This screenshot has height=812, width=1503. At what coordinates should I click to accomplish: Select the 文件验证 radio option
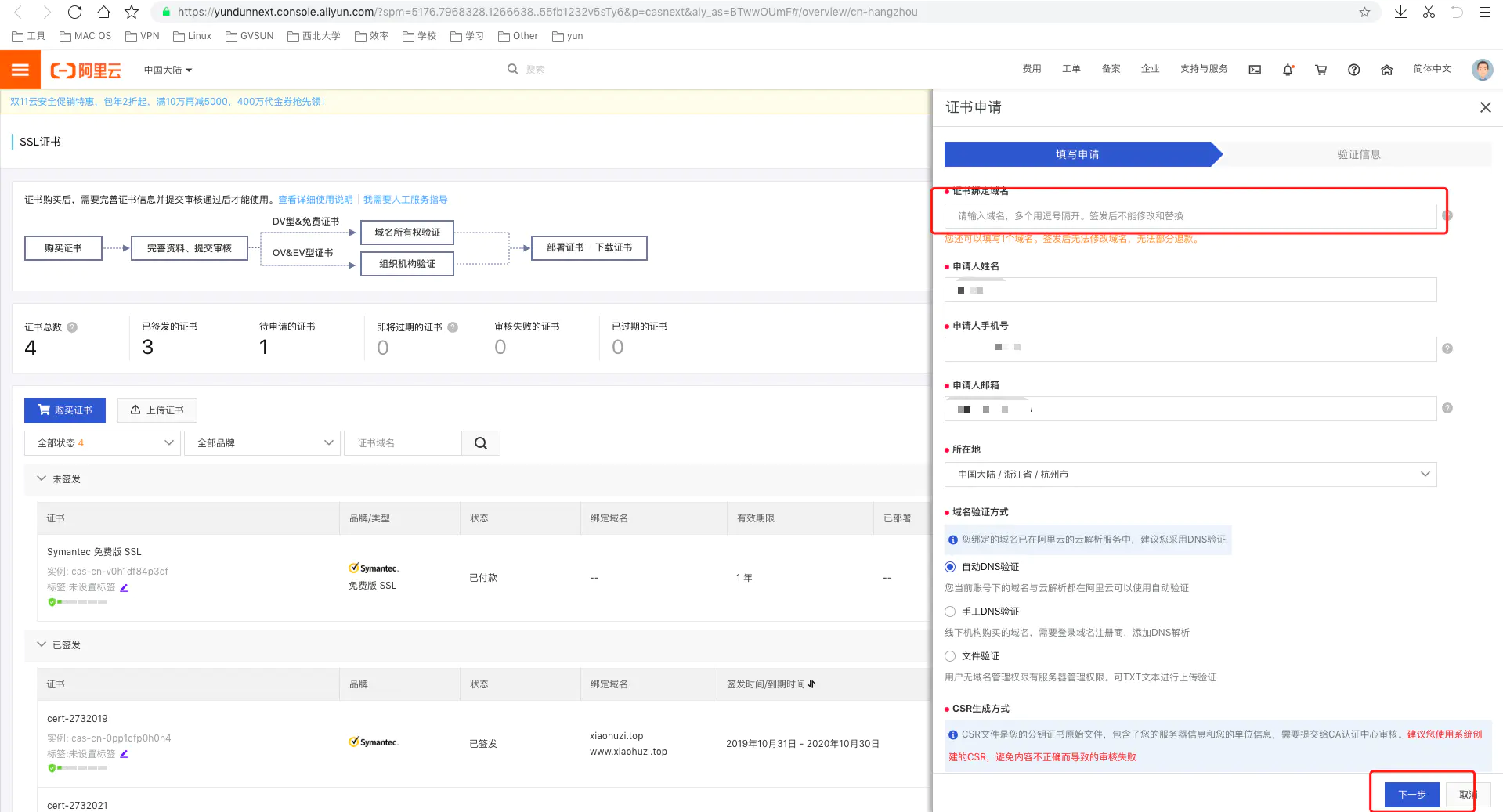pos(950,656)
